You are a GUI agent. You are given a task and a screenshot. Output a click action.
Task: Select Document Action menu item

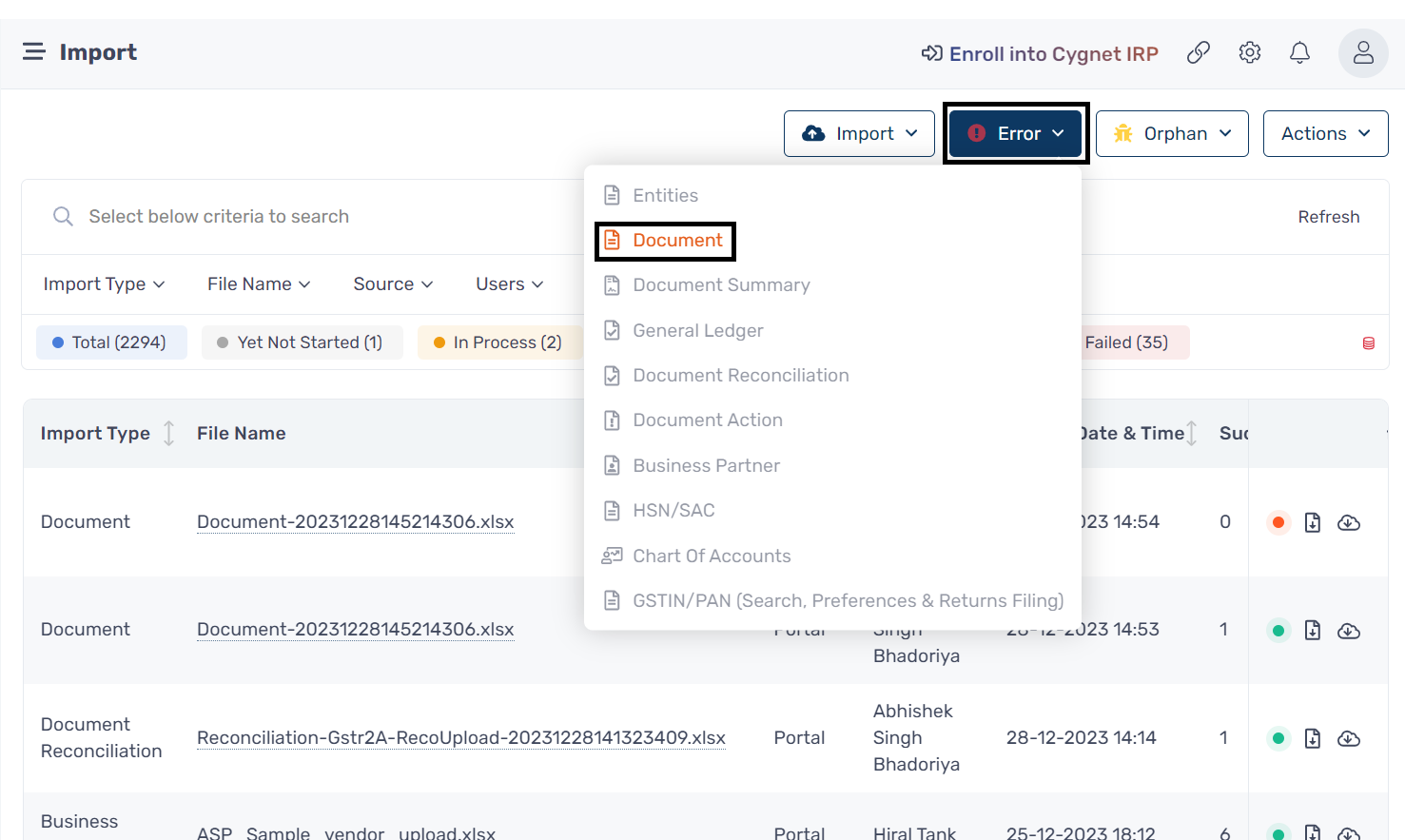(x=832, y=420)
